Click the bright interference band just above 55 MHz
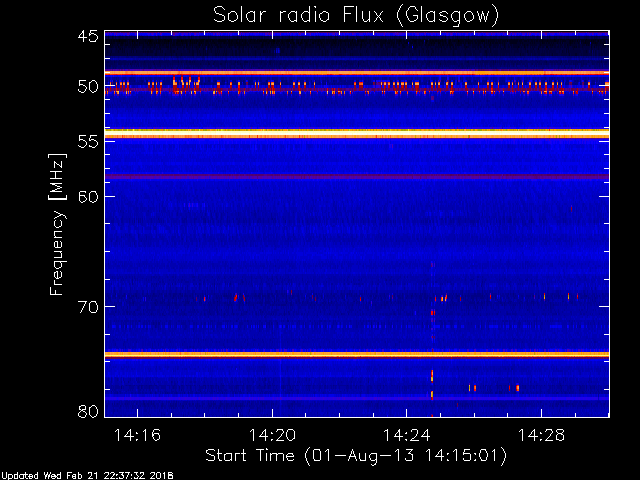Viewport: 640px width, 480px height. (357, 134)
